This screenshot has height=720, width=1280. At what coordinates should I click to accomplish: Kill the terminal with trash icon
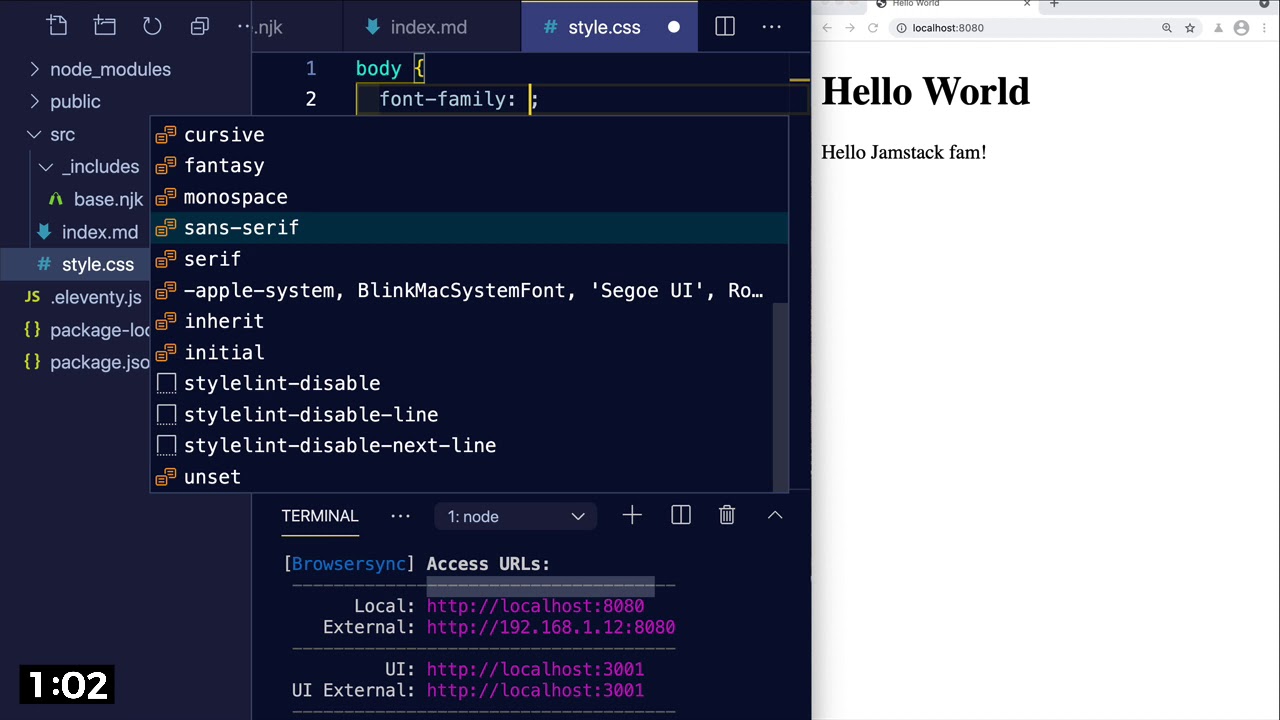coord(727,515)
